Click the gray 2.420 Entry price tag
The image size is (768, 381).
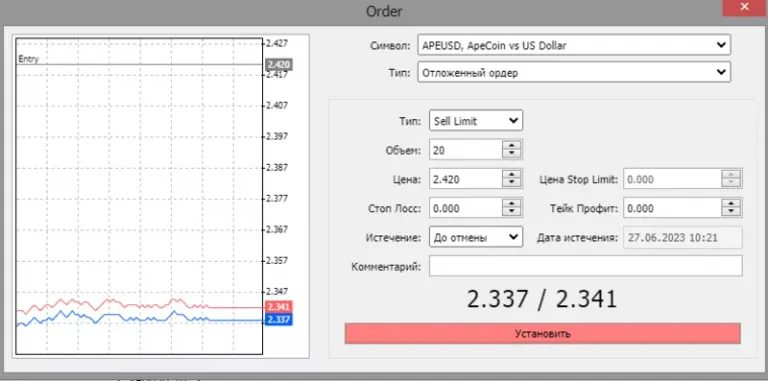click(x=279, y=65)
